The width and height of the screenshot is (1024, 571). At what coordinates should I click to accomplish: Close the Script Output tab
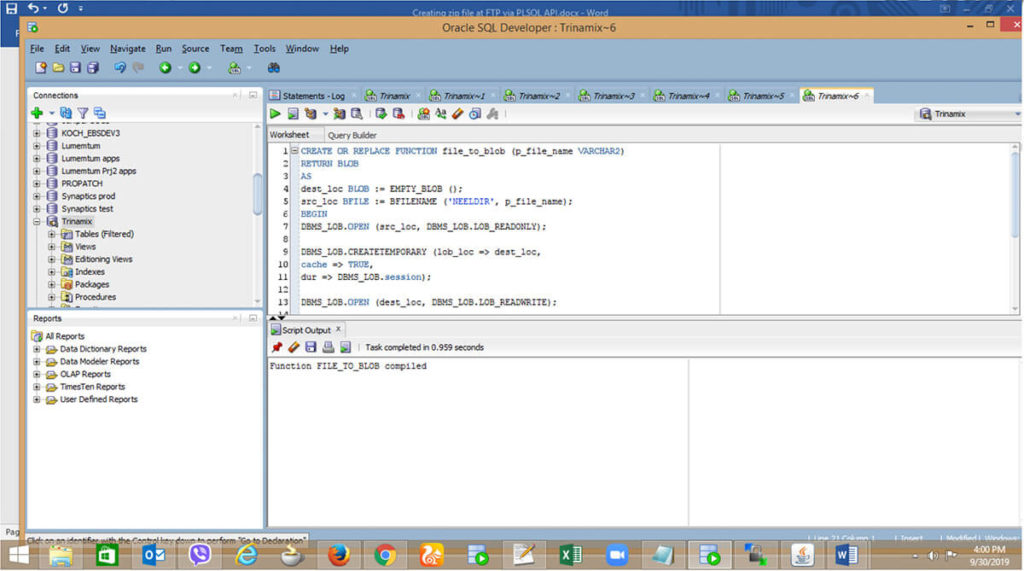[338, 329]
